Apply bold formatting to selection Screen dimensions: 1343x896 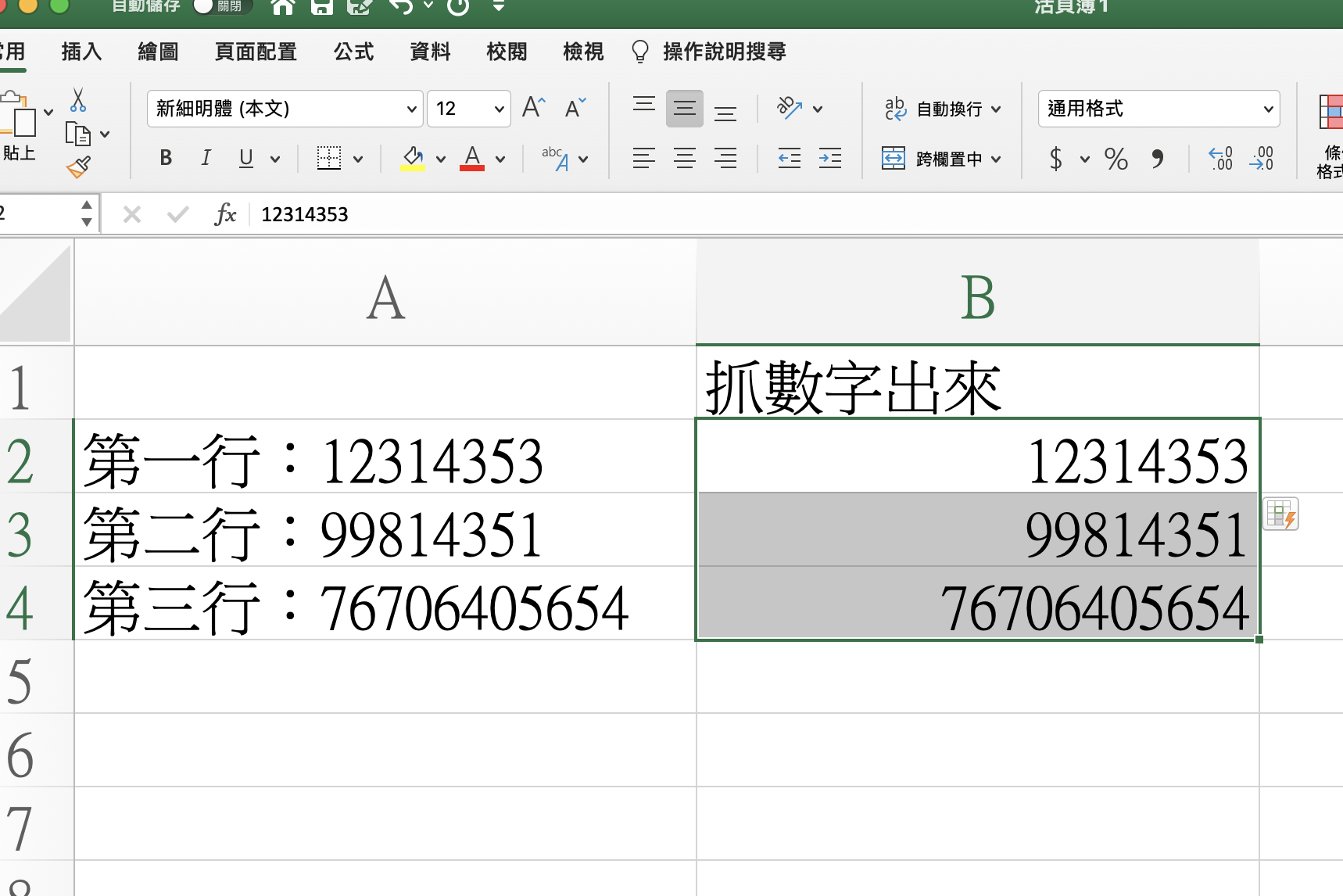[x=165, y=158]
